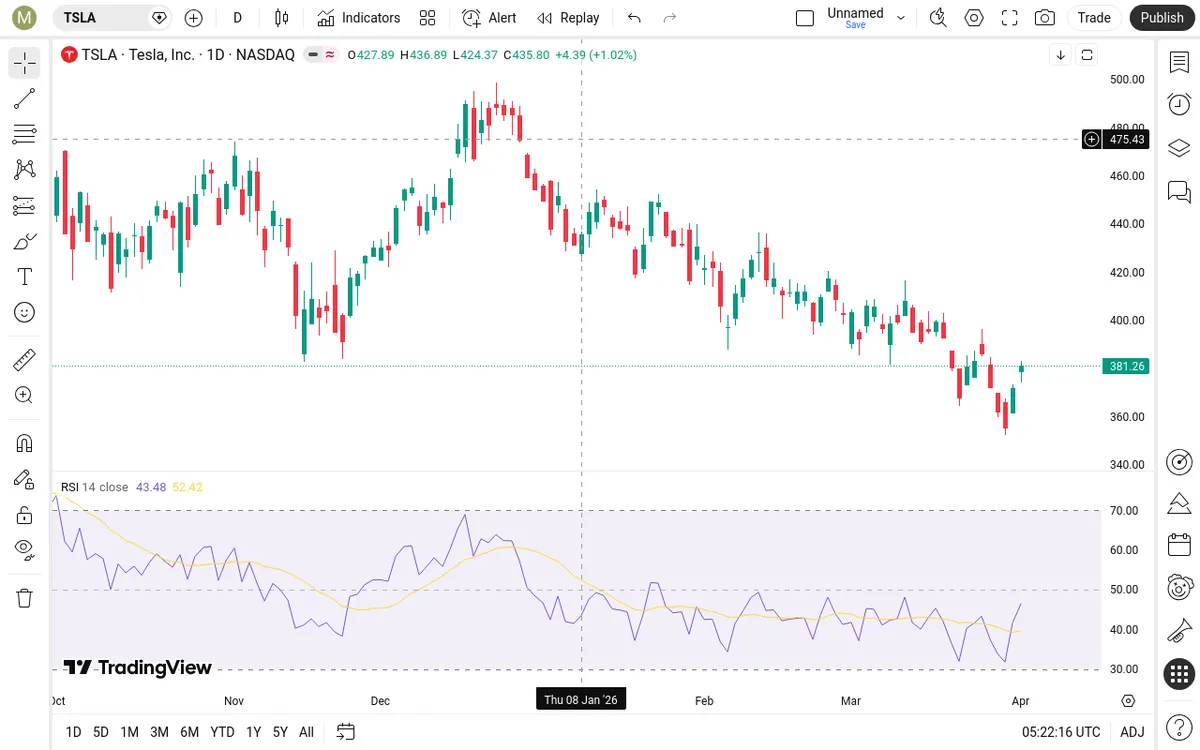Screen dimensions: 1200x750
Task: Open the patterns drawing tool
Action: [x=25, y=170]
